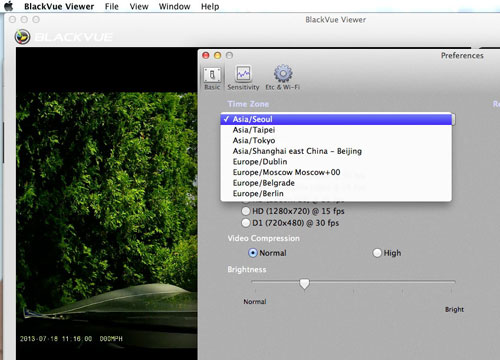Click the dashcam video preview
Screen dimensions: 500x360
point(107,203)
